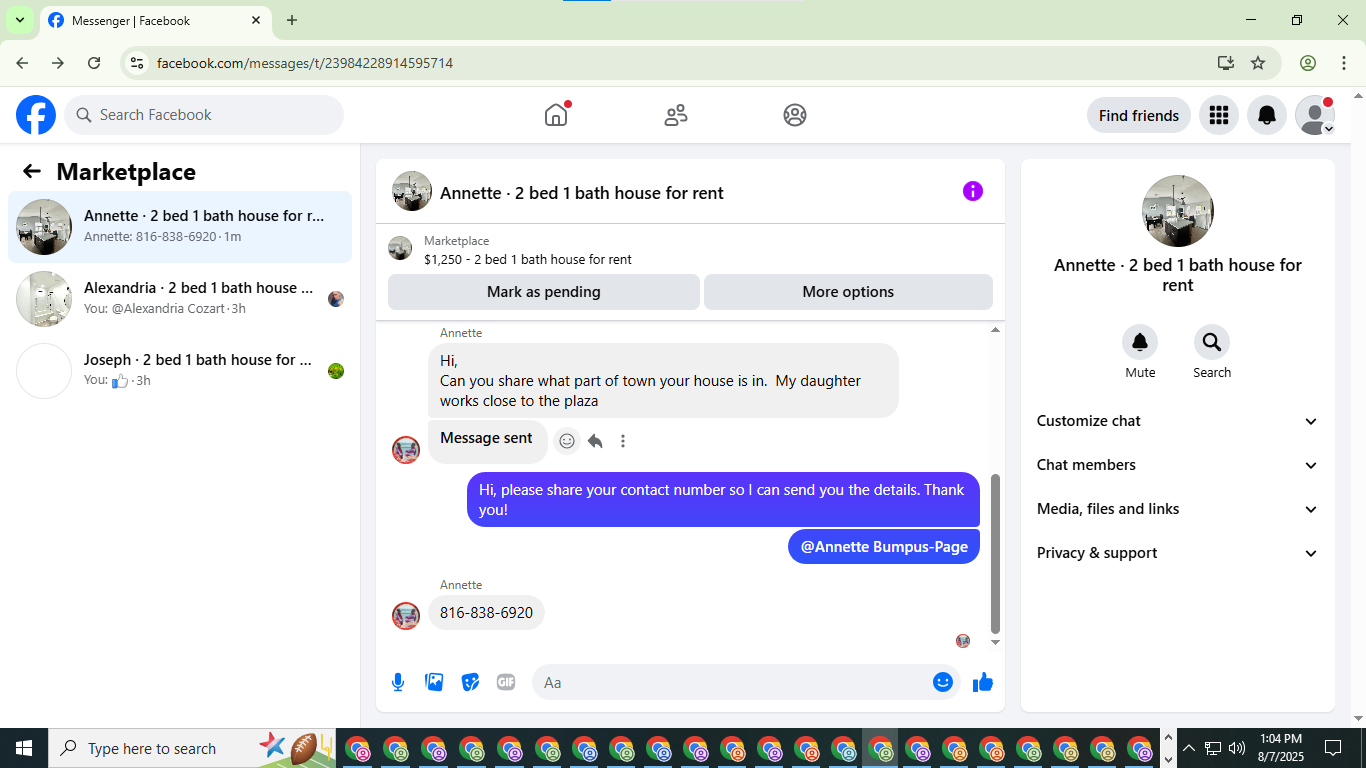Click the chat scrollbar up arrow
Screen dimensions: 1366x768
pos(995,329)
